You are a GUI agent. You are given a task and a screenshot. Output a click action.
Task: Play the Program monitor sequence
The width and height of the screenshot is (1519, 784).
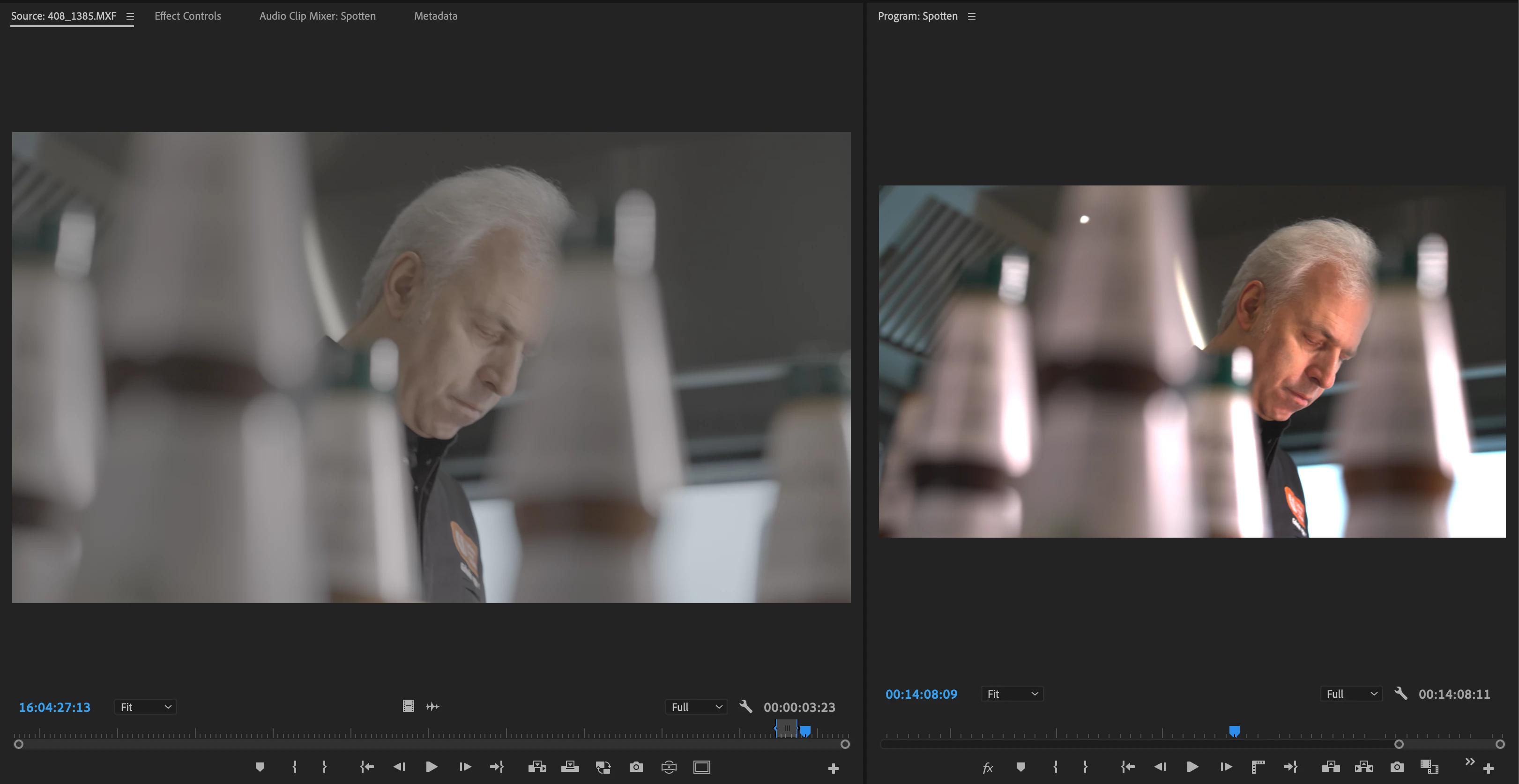(1192, 767)
